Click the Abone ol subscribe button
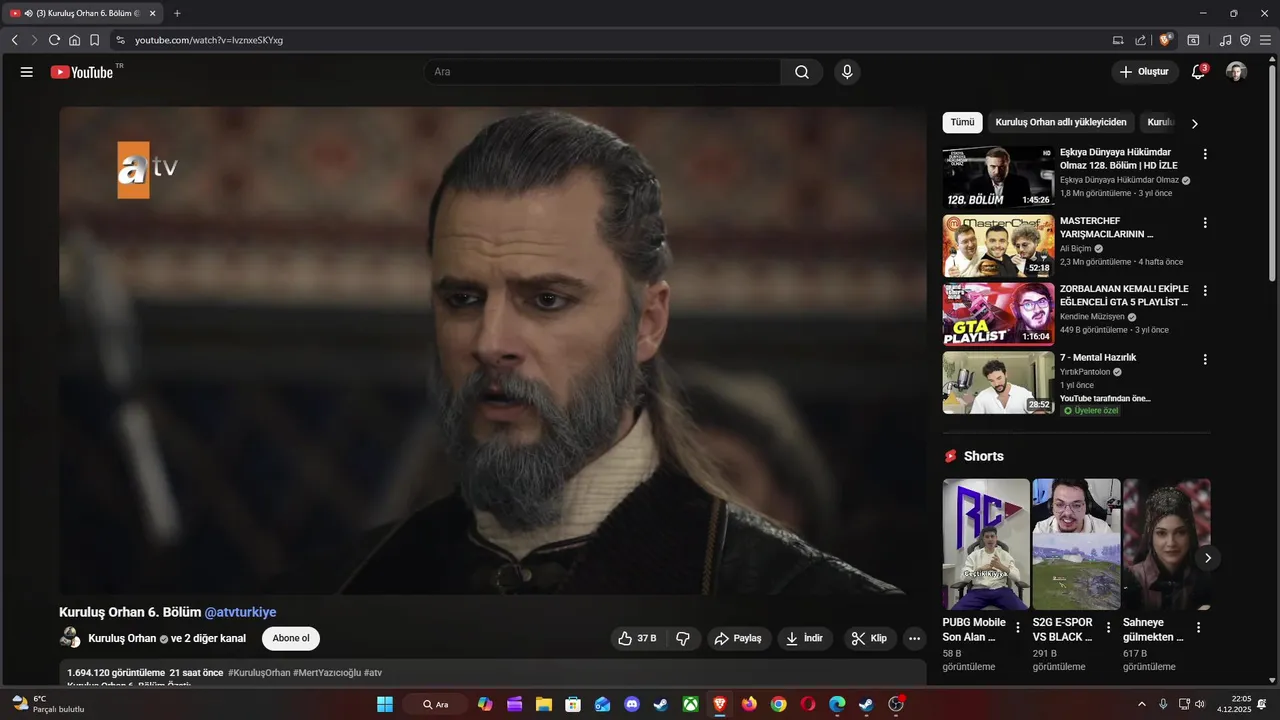 click(291, 638)
